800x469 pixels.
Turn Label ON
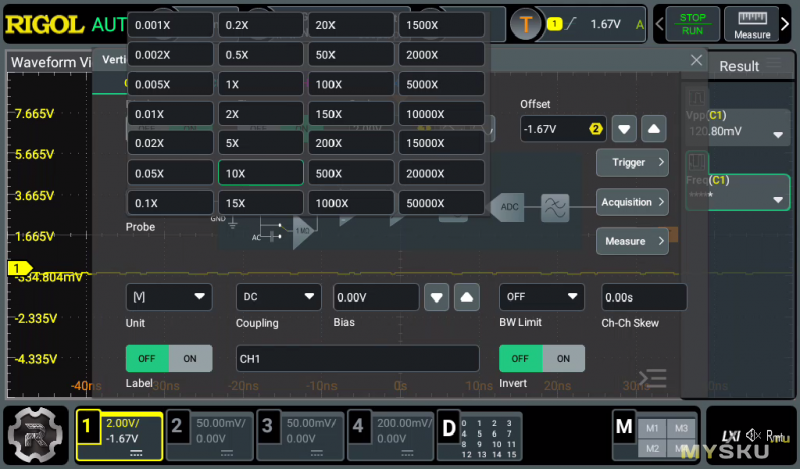pos(190,358)
